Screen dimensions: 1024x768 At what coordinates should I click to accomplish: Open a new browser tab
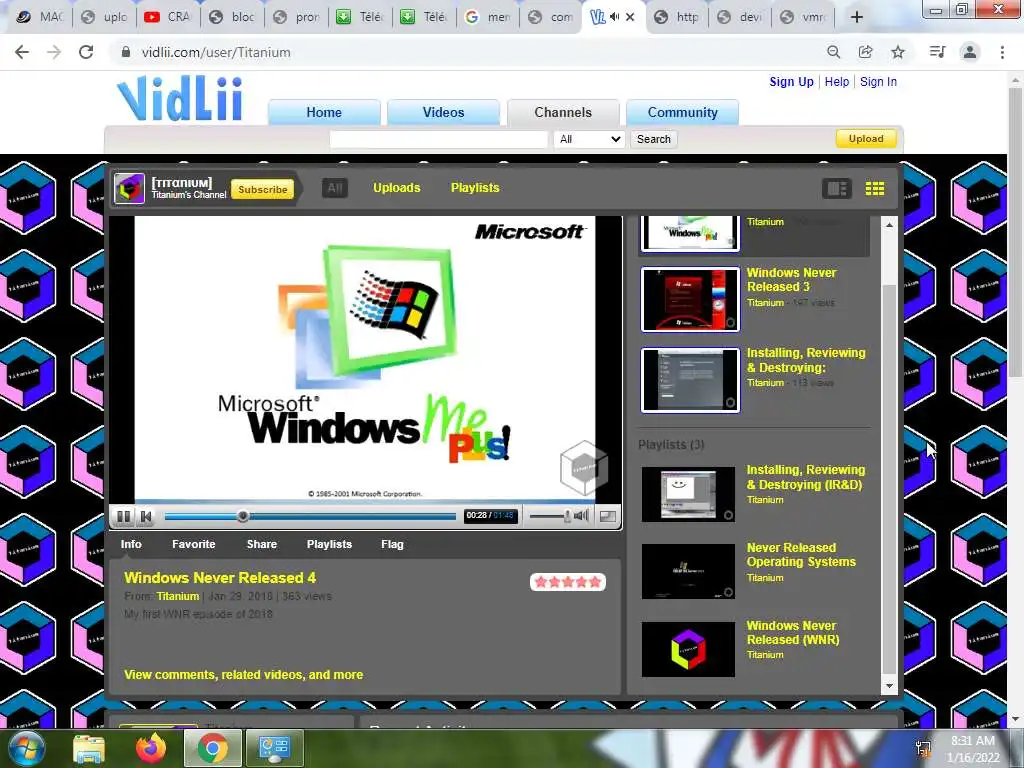coord(857,17)
